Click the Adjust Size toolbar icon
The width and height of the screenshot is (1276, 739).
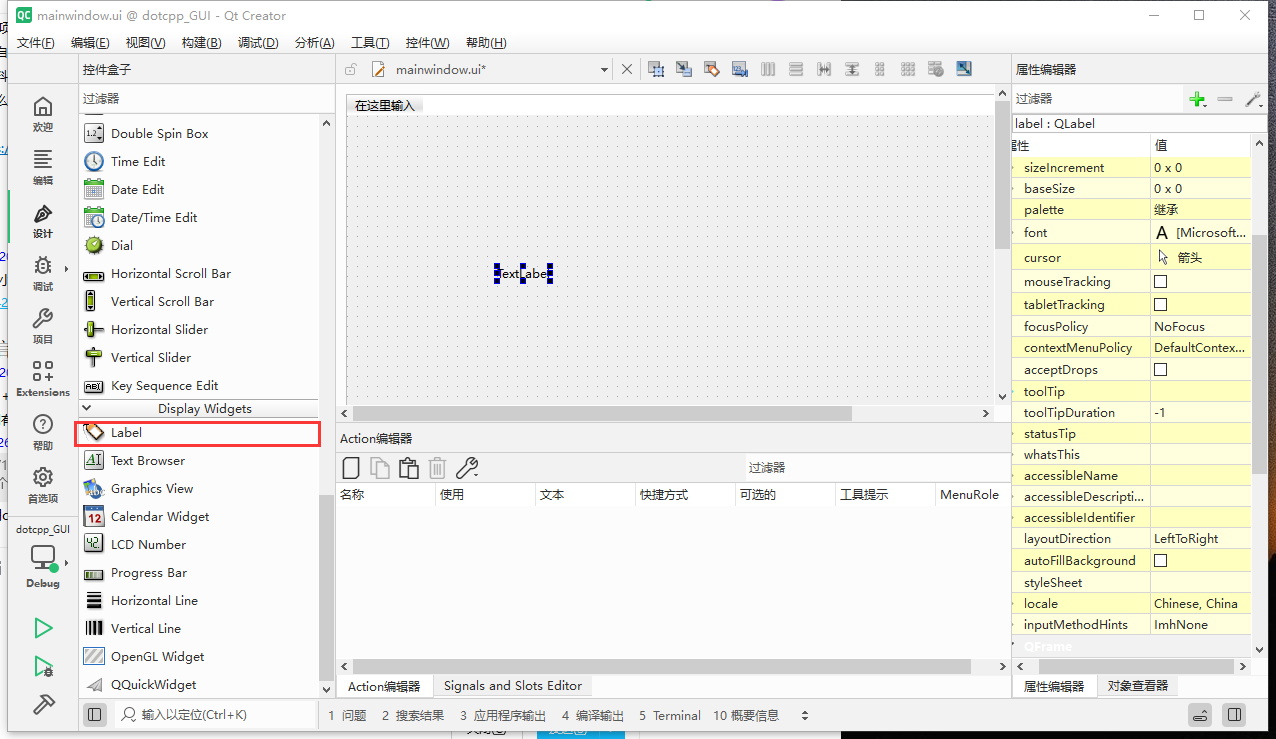click(964, 69)
